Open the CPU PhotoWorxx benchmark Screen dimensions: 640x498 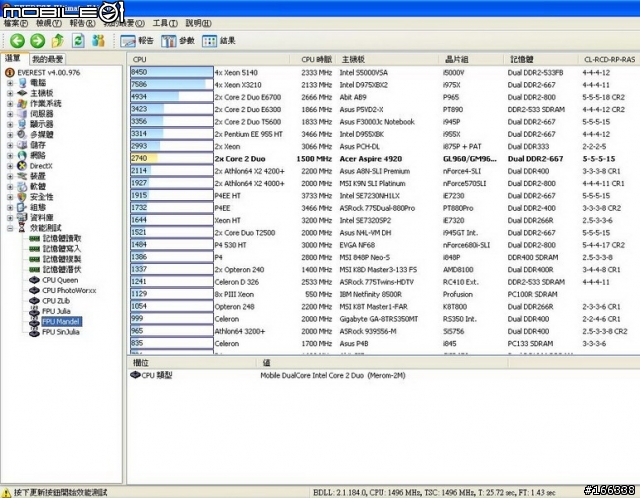click(x=69, y=291)
